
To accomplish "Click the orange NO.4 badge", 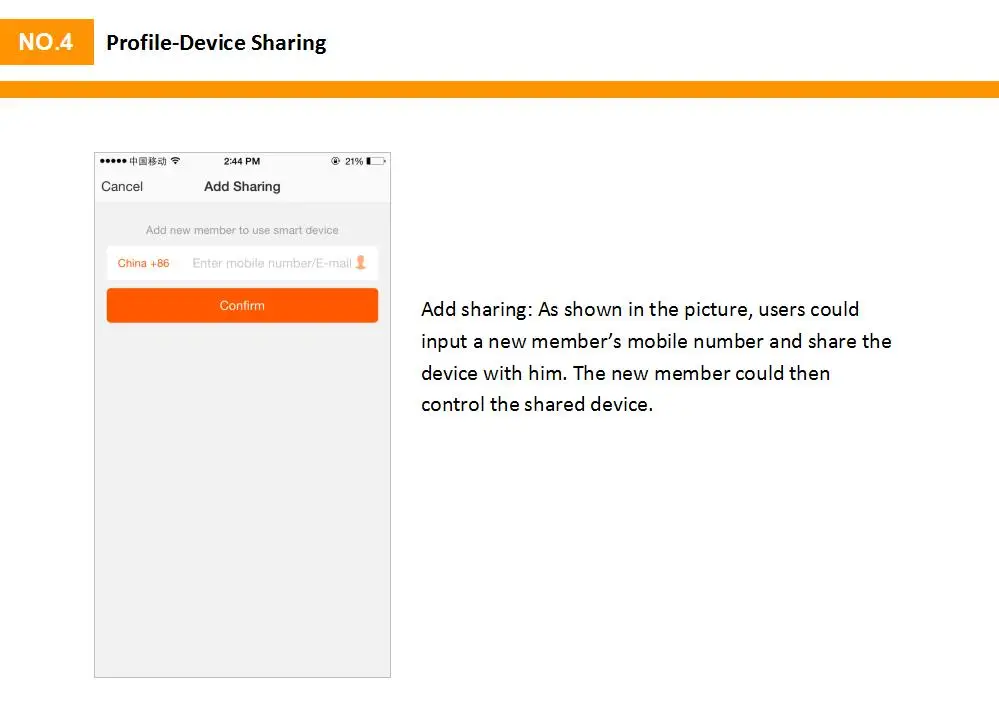I will 47,42.
